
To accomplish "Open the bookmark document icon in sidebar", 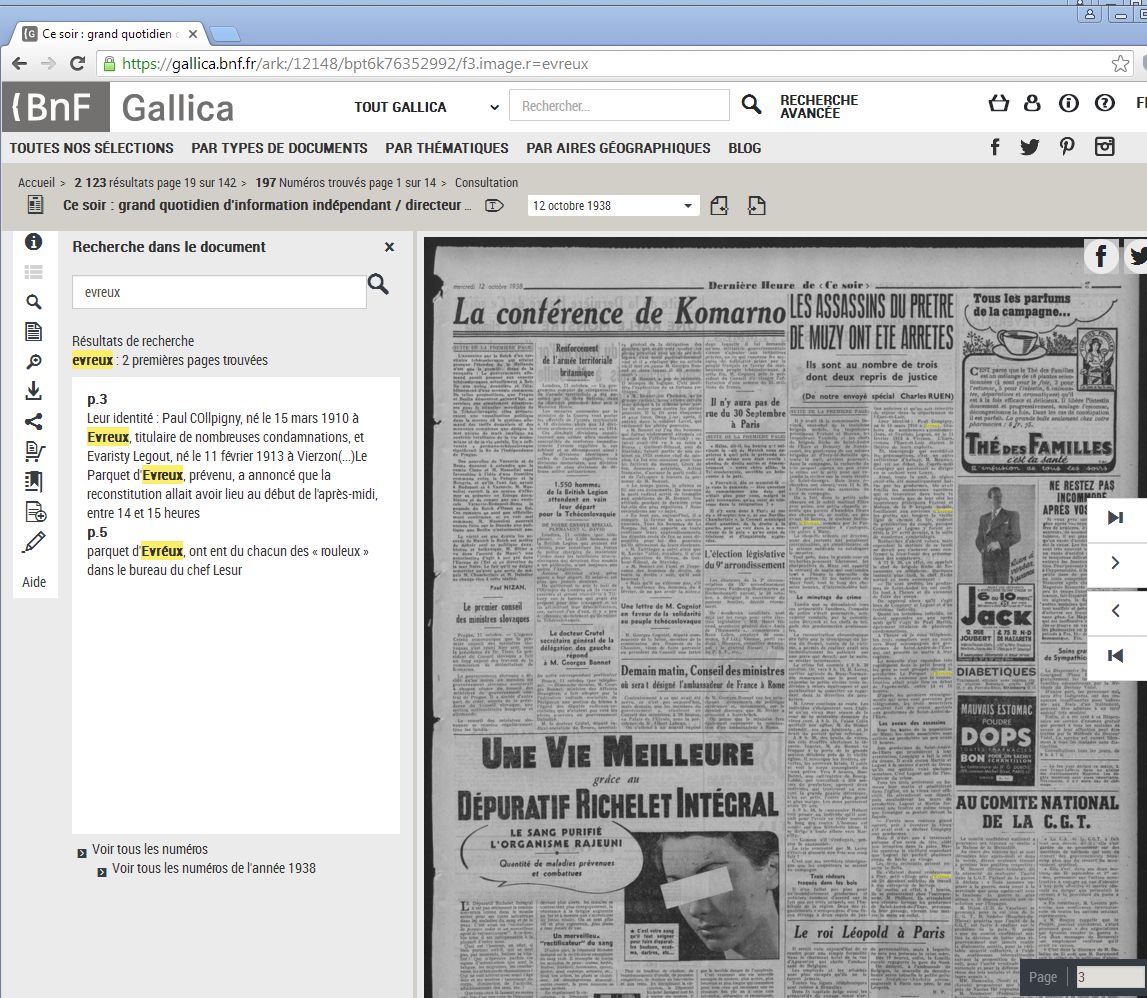I will click(34, 481).
